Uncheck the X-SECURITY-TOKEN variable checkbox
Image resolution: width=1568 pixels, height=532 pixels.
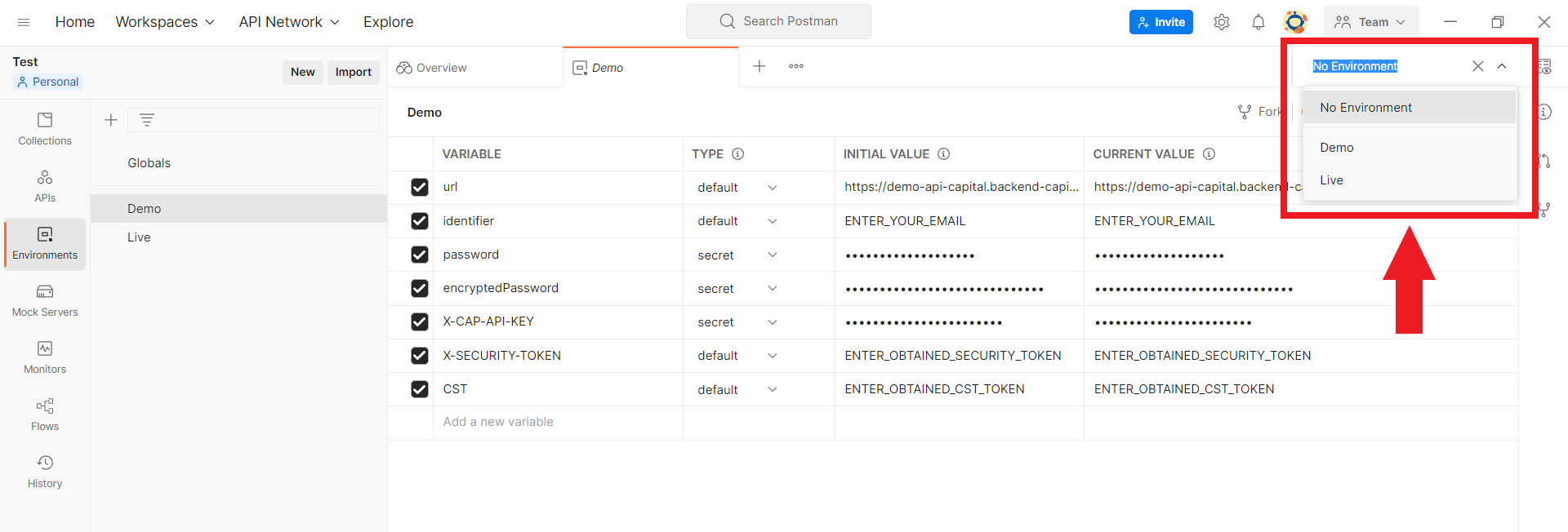click(x=420, y=356)
